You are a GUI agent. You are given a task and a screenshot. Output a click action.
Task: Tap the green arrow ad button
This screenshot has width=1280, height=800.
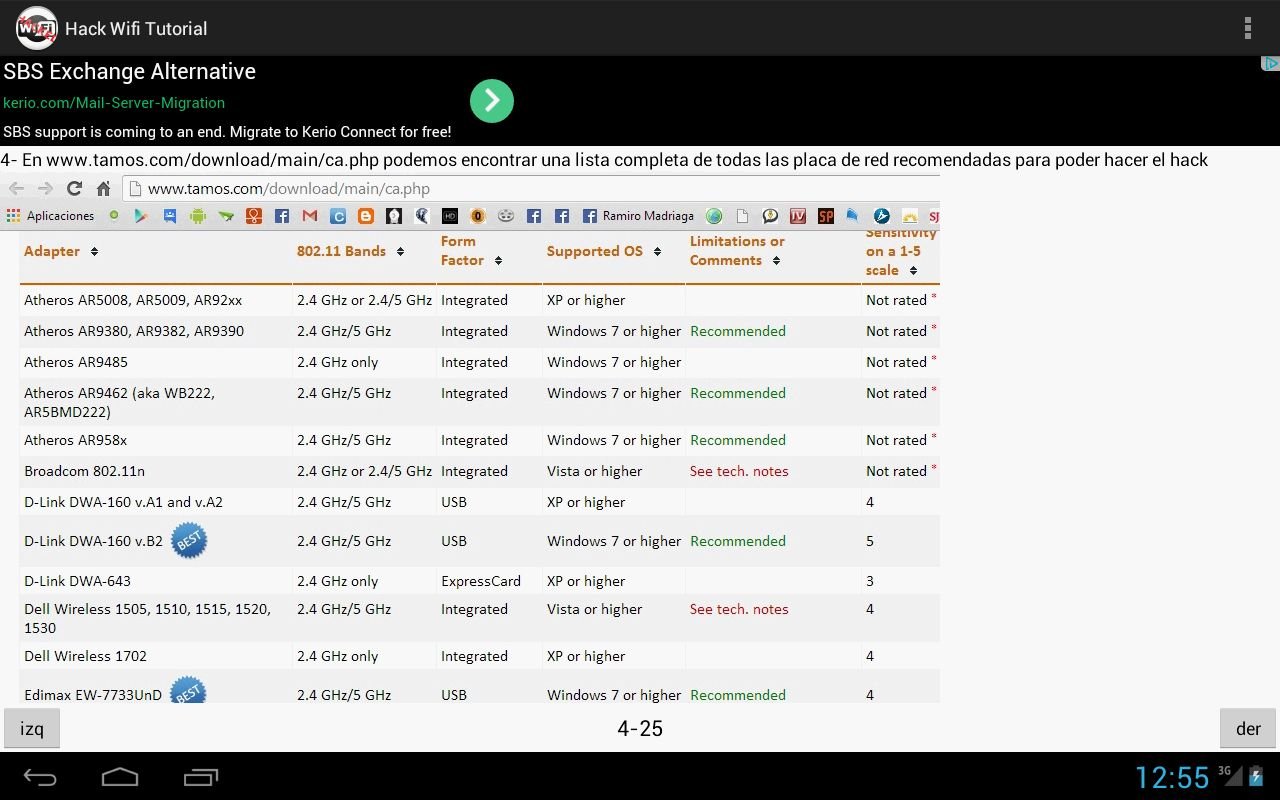pyautogui.click(x=492, y=101)
